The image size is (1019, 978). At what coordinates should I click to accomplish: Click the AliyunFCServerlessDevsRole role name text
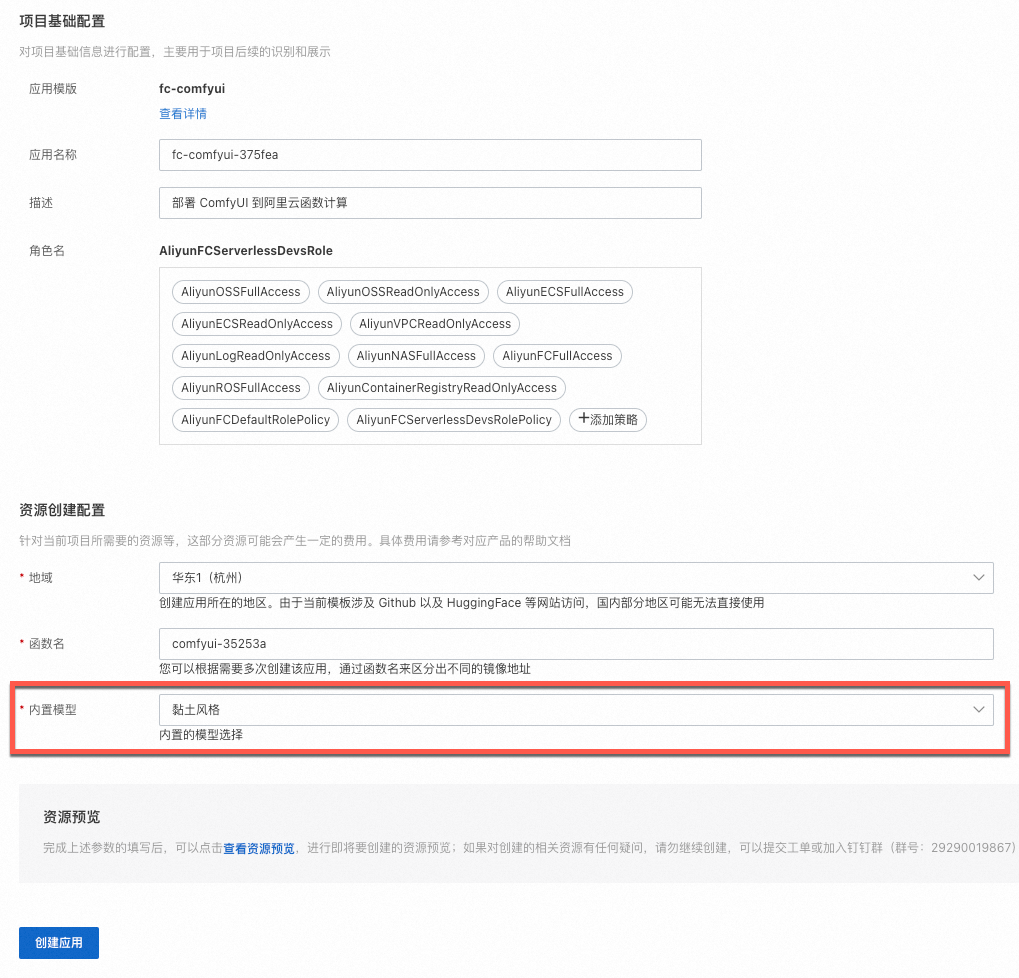pyautogui.click(x=246, y=251)
